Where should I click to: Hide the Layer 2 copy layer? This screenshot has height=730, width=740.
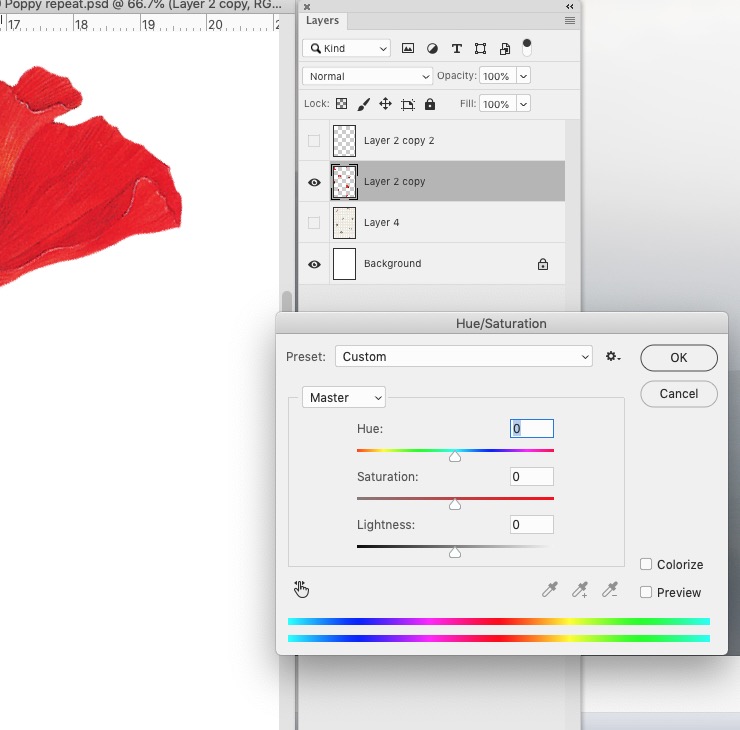click(314, 182)
